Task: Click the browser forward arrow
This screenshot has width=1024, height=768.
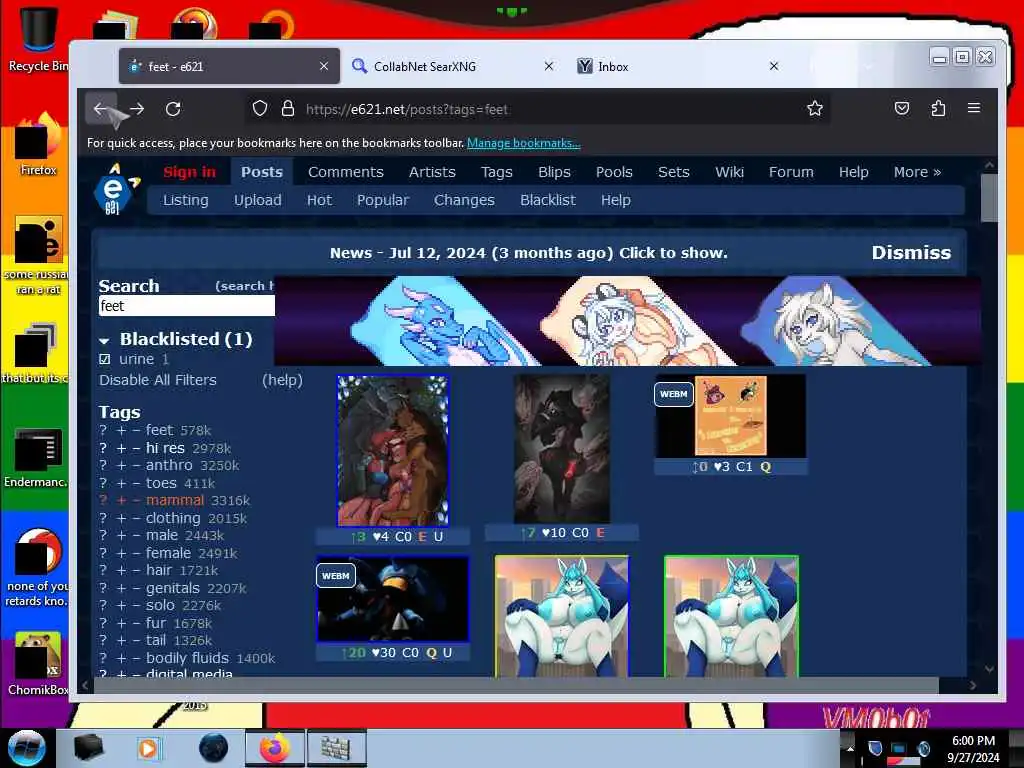Action: tap(136, 108)
